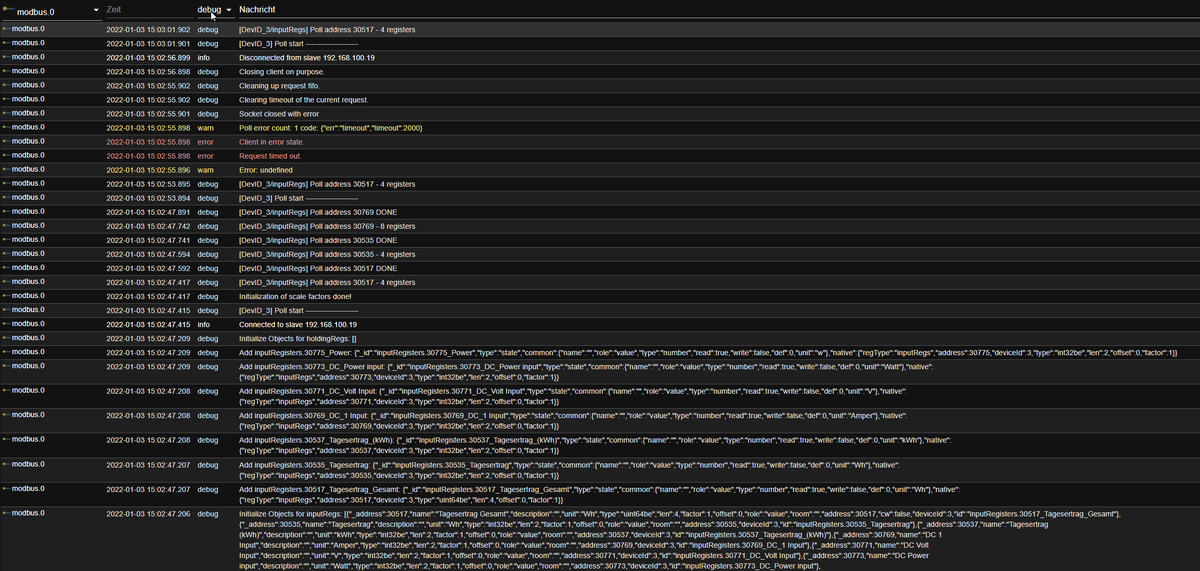
Task: Select message 'Clearing timeout of the current request.'
Action: click(304, 100)
